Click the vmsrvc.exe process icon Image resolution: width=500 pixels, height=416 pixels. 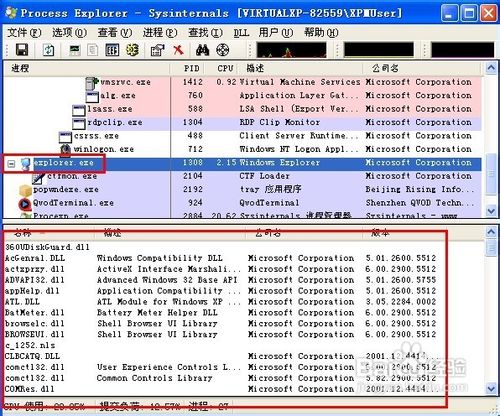click(92, 83)
